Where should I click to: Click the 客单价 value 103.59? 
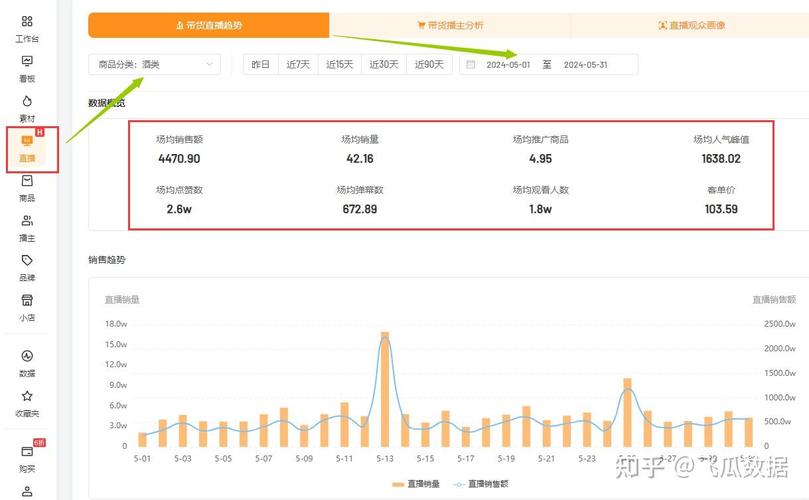click(721, 209)
